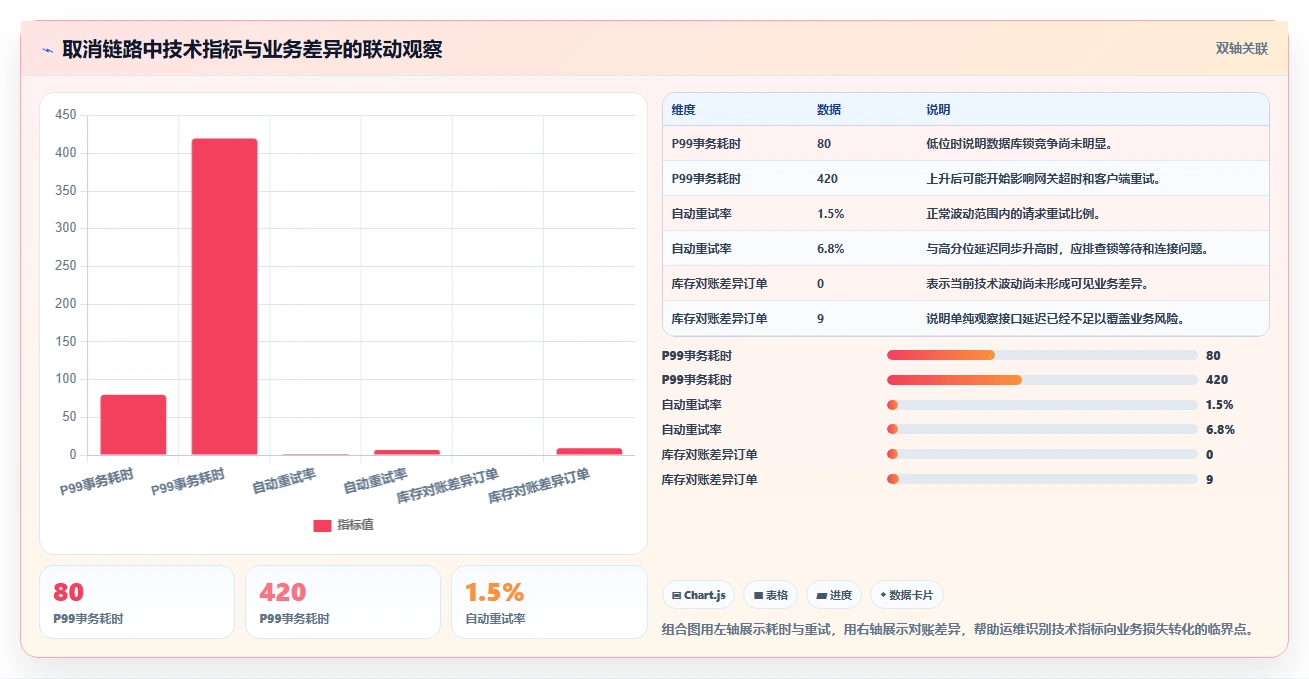Click the 双轴关联 tag in the header

click(x=1241, y=49)
